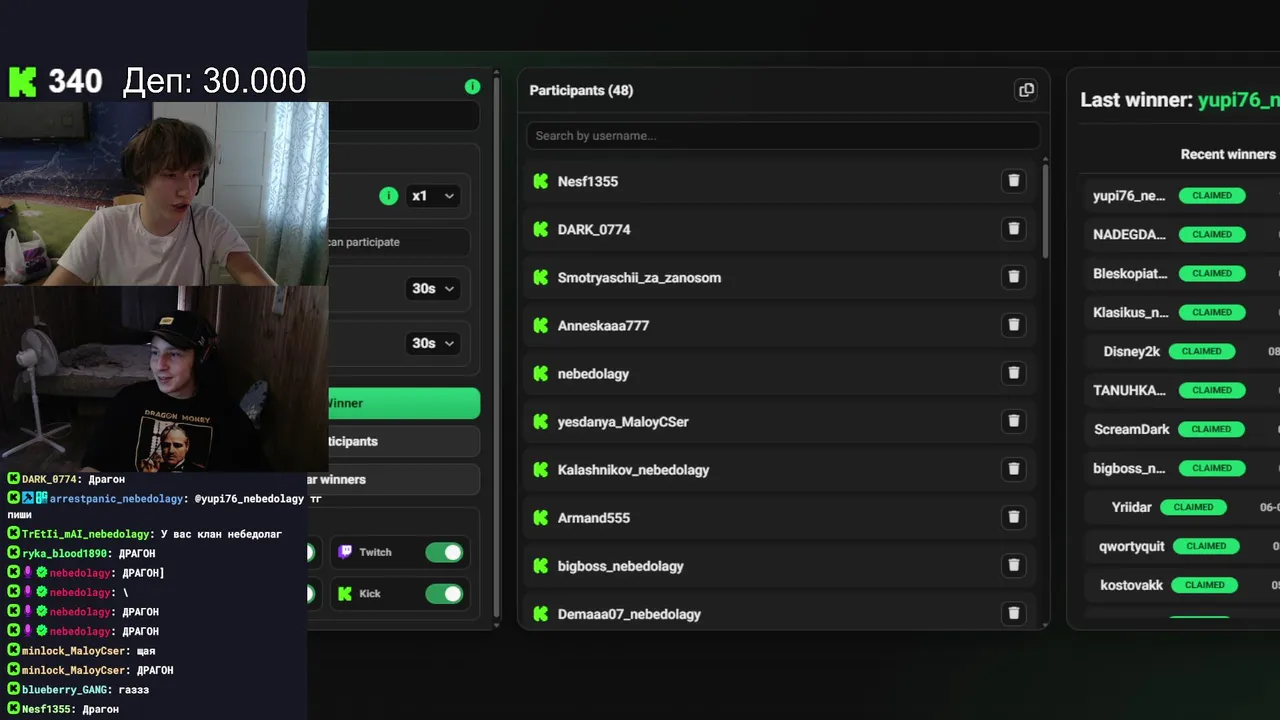
Task: Delete Kalashnikov_nebedolagy from the list
Action: click(x=1013, y=469)
